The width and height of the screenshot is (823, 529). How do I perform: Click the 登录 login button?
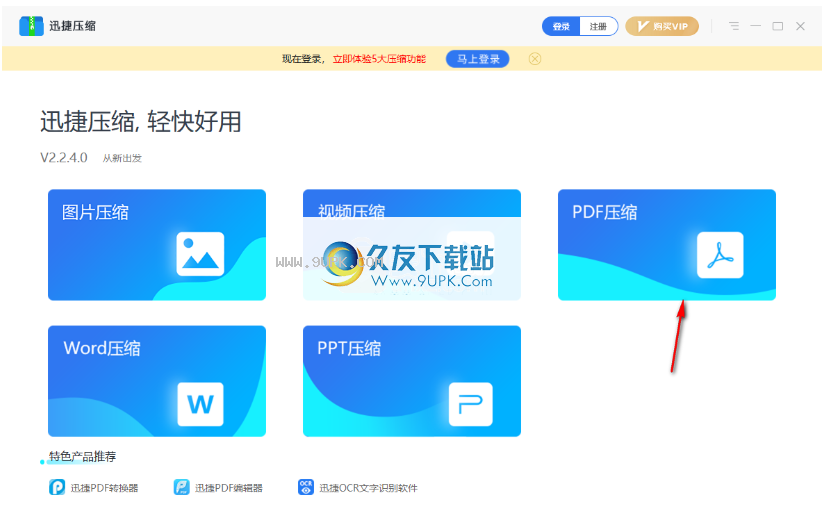(x=561, y=26)
